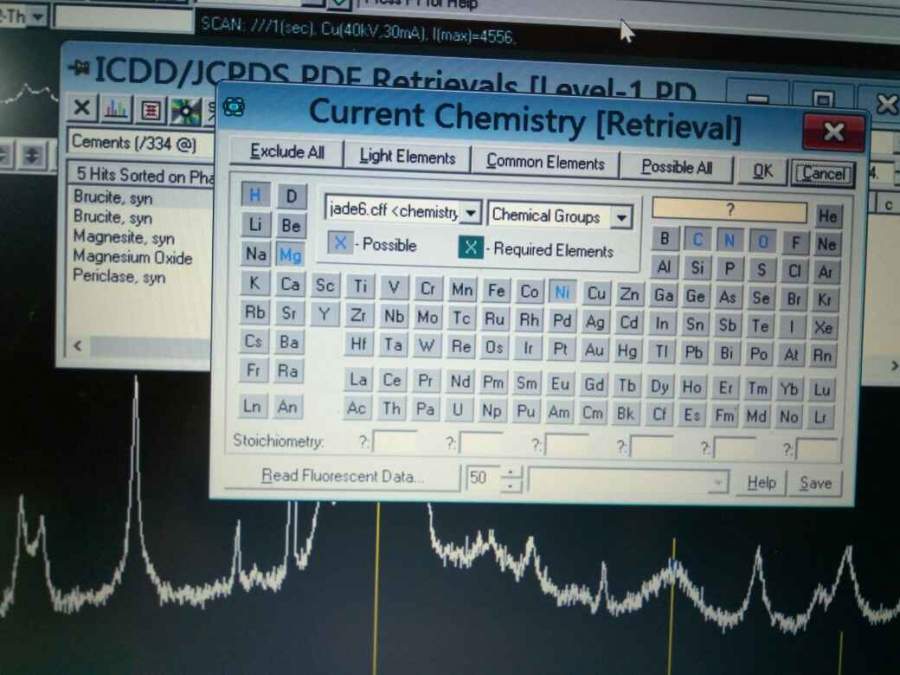Click the teal Required Elements X legend box
This screenshot has width=900, height=675.
coord(471,247)
